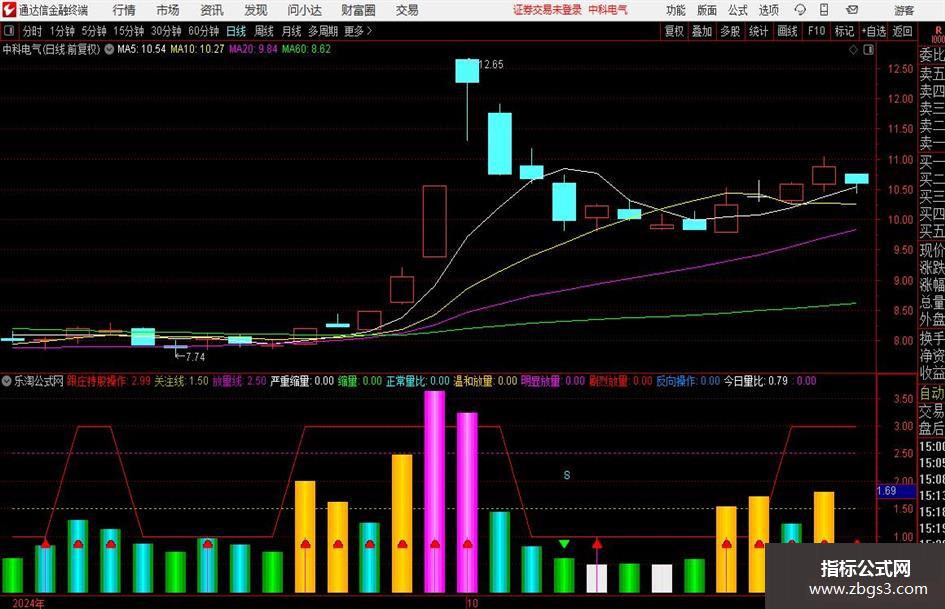Click the MA10: 10.27 indicator label
This screenshot has height=609, width=945.
click(197, 49)
